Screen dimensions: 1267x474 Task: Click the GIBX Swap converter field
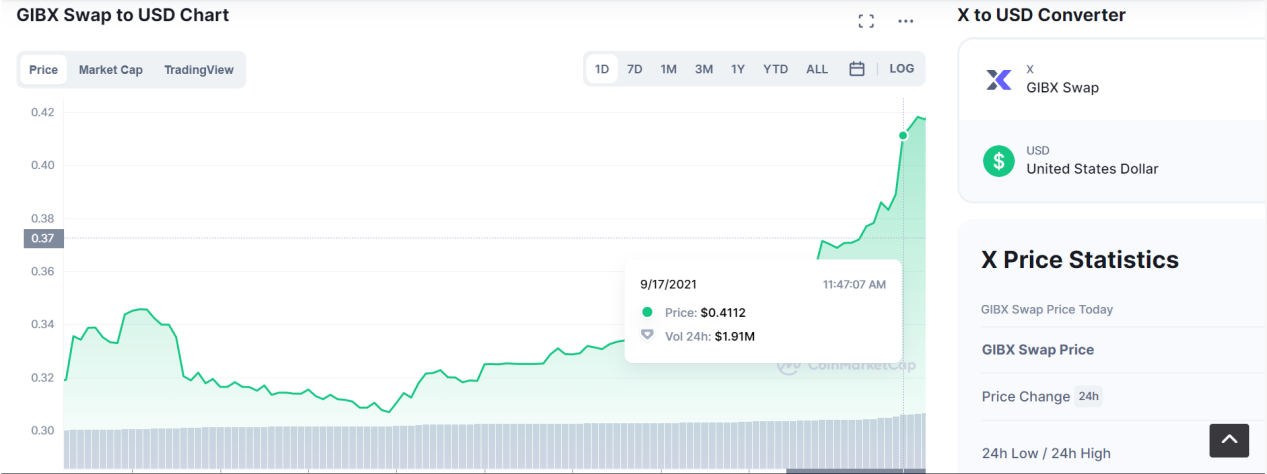point(1112,80)
